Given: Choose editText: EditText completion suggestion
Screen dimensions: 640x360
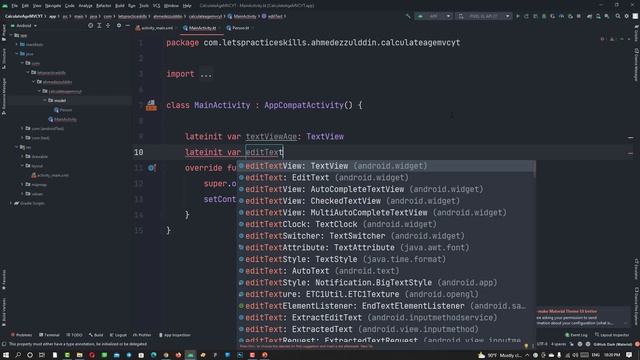Looking at the screenshot, I should (386, 178).
